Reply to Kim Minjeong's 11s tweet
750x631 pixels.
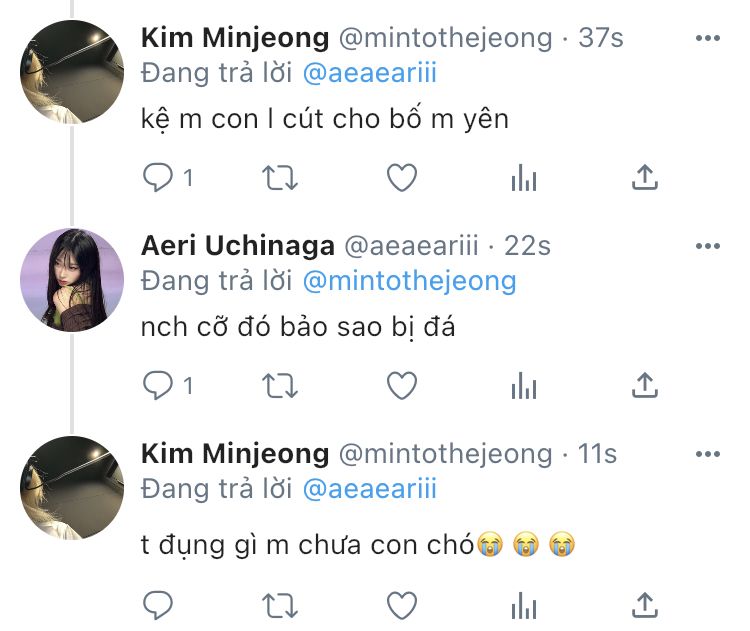(x=158, y=604)
